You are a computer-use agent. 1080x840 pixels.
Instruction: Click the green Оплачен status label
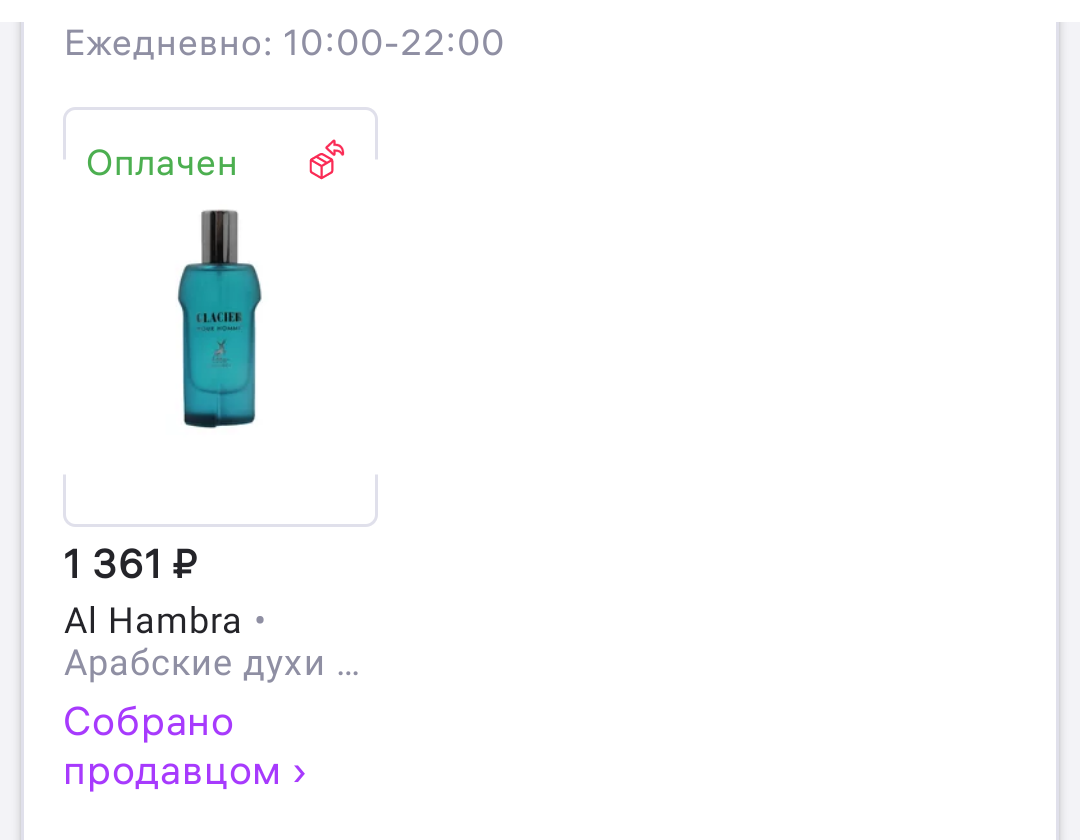(x=162, y=164)
